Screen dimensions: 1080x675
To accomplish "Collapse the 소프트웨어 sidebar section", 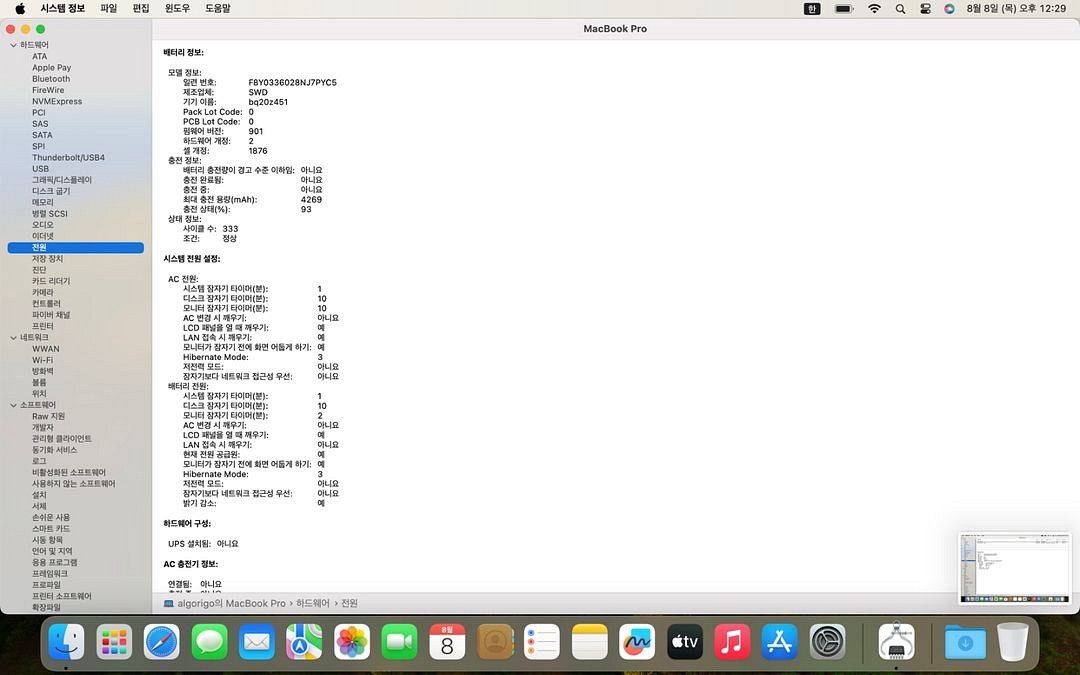I will click(x=13, y=406).
